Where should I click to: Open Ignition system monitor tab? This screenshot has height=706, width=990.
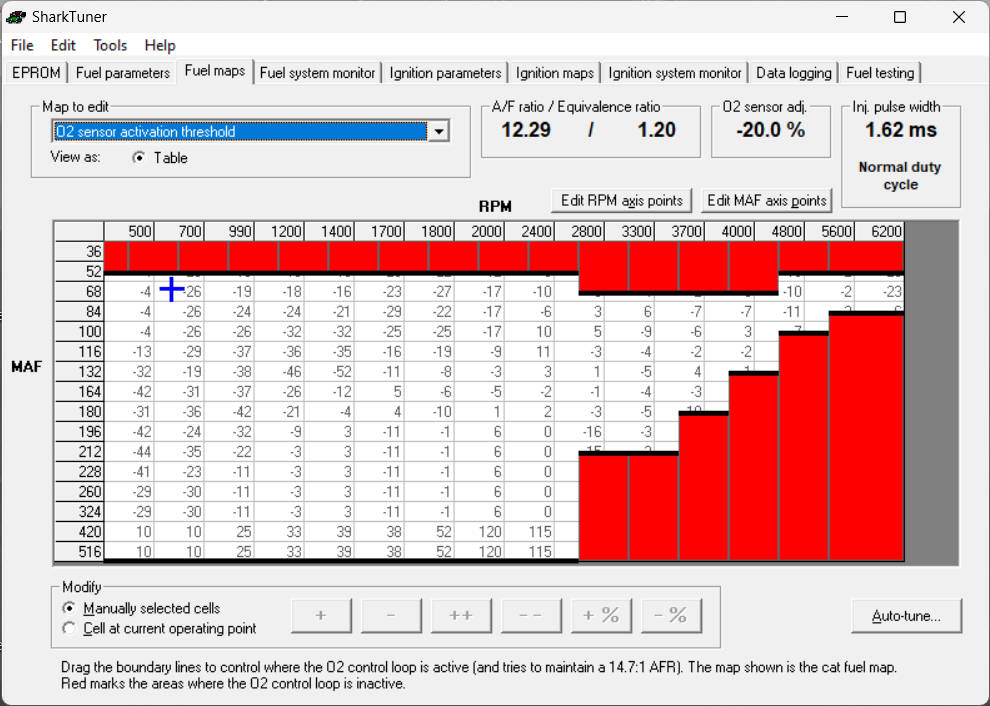pyautogui.click(x=674, y=73)
